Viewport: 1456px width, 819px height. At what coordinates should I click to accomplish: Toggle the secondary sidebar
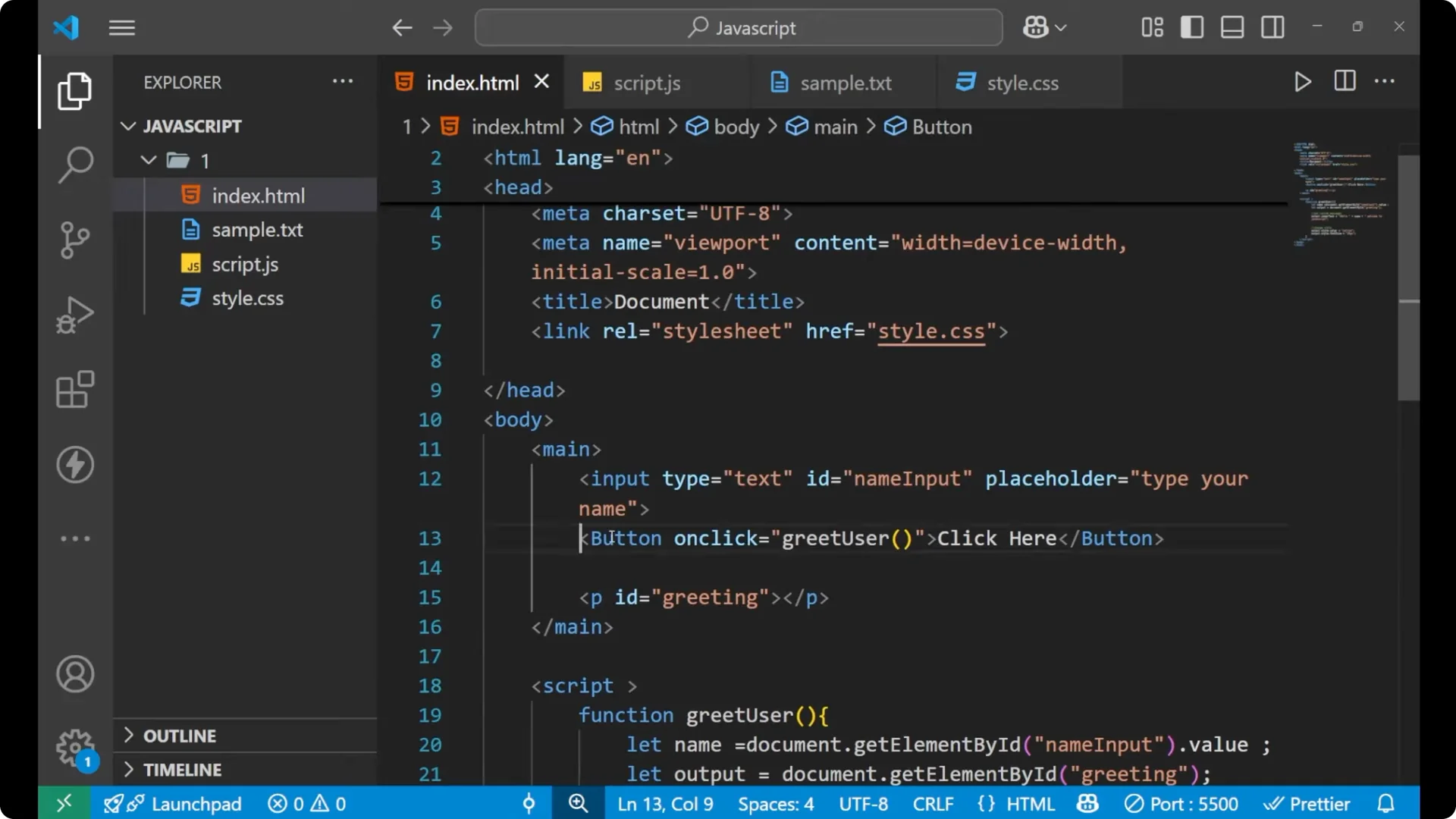1272,27
